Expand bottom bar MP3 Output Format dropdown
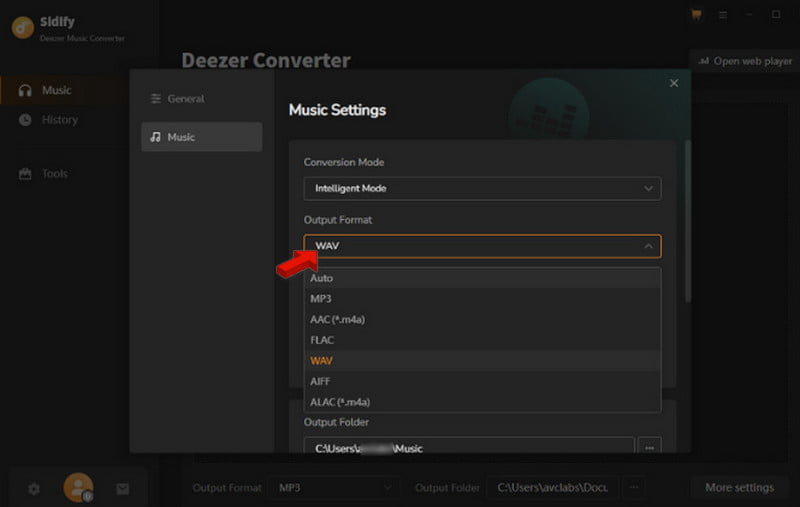800x507 pixels. tap(333, 488)
